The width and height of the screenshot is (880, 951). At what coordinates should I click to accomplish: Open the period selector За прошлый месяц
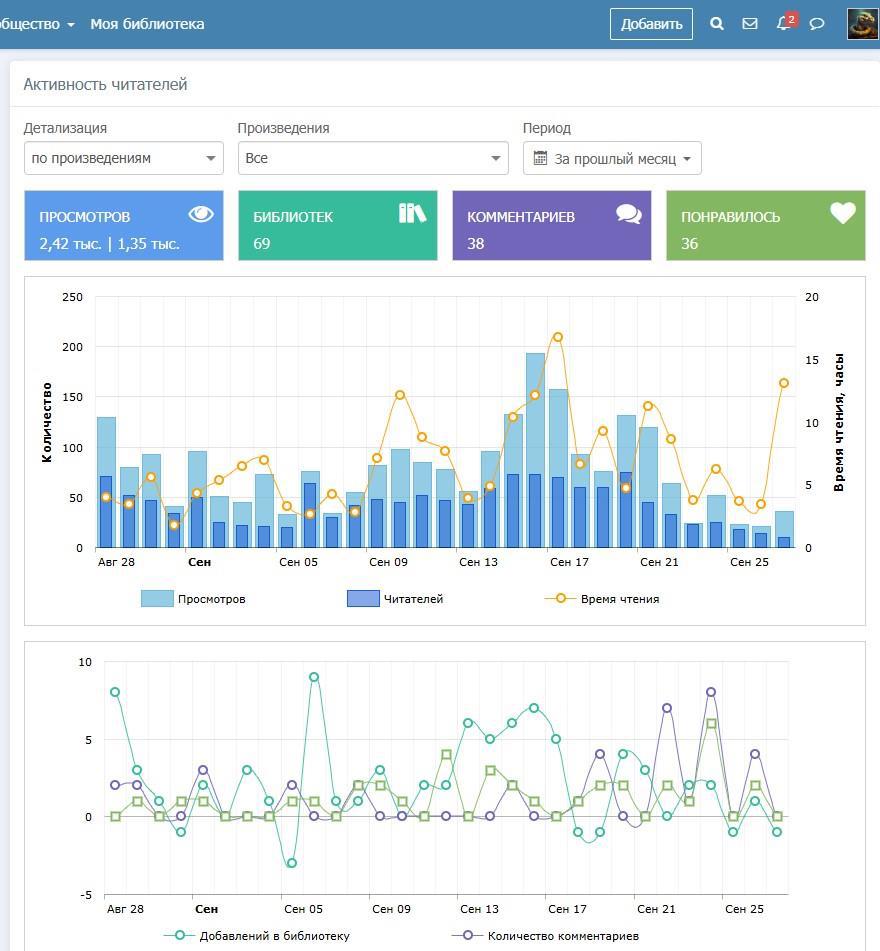point(612,158)
